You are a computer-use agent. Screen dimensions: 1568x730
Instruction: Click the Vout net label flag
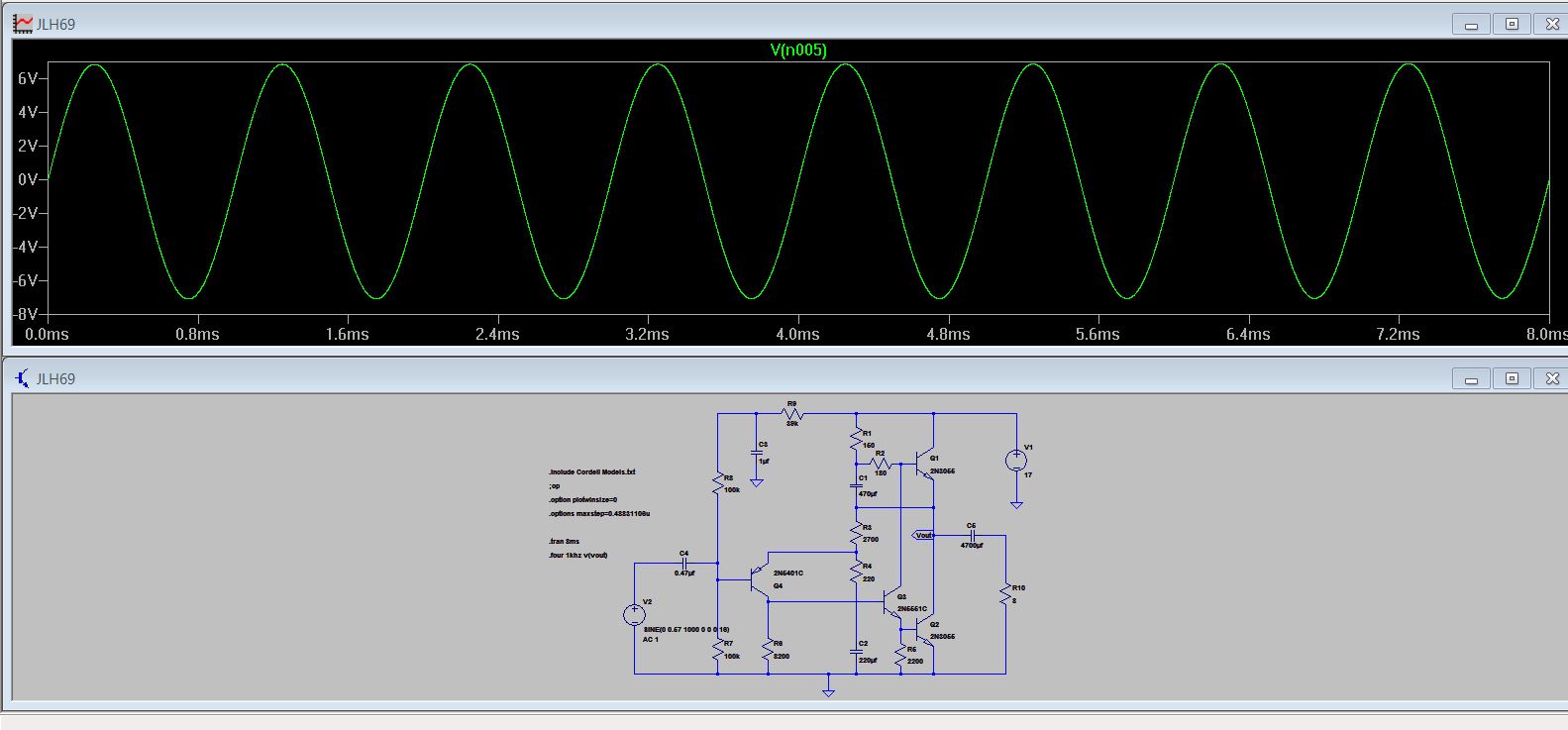pos(923,535)
